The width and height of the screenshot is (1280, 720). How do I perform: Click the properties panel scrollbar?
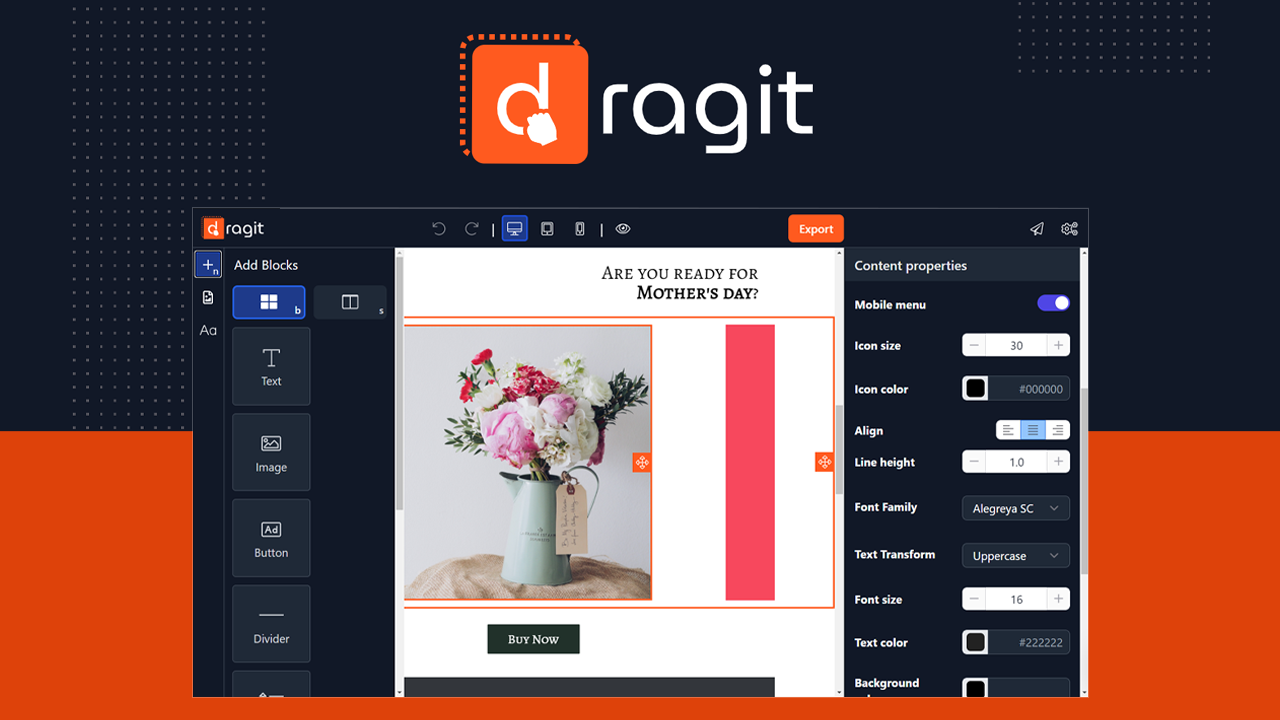[1084, 480]
